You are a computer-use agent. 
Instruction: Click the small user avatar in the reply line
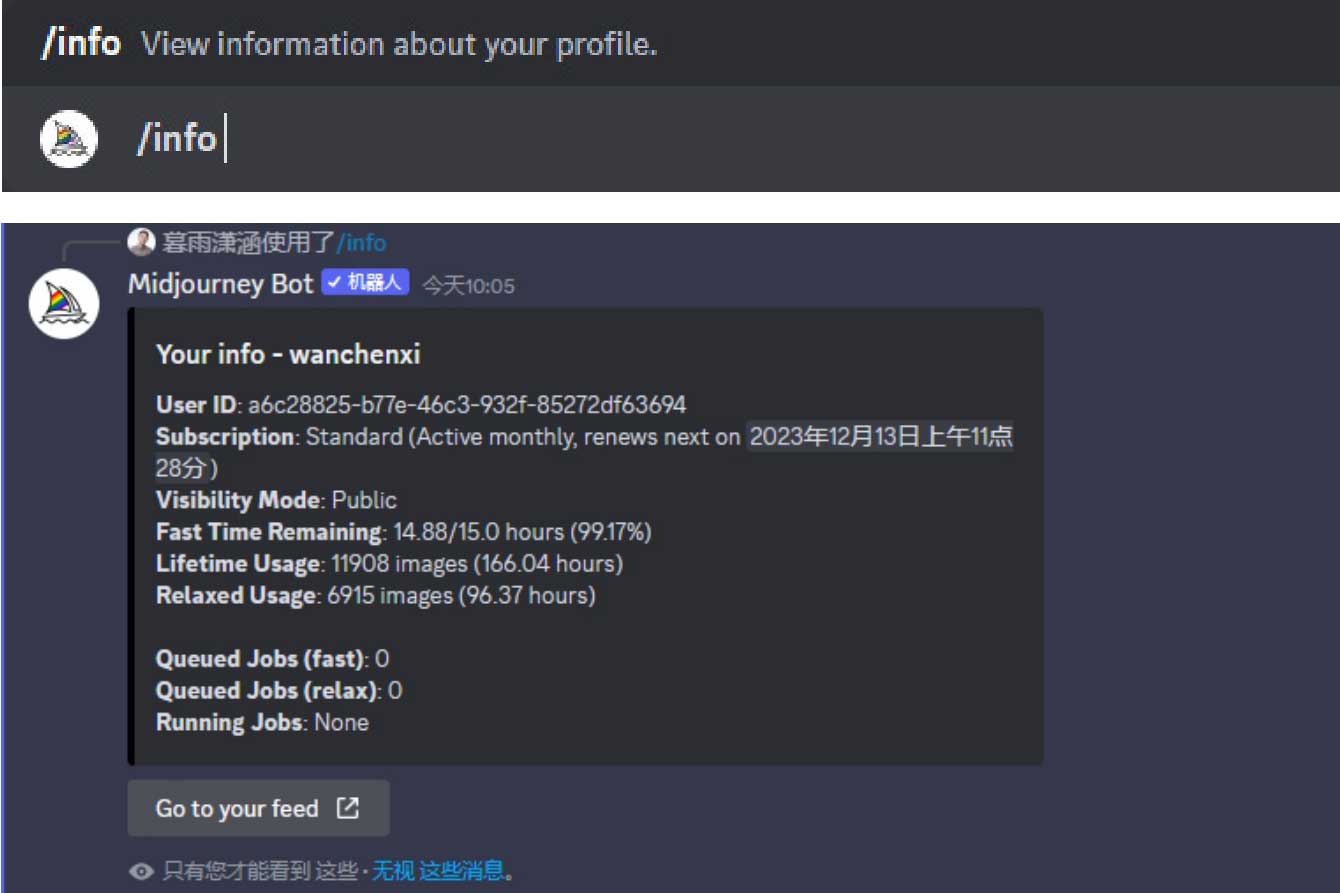pyautogui.click(x=143, y=242)
